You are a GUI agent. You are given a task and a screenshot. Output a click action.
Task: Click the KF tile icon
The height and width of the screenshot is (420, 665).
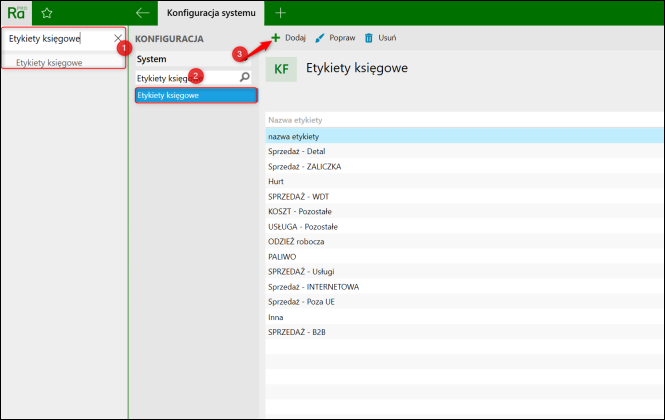point(281,69)
